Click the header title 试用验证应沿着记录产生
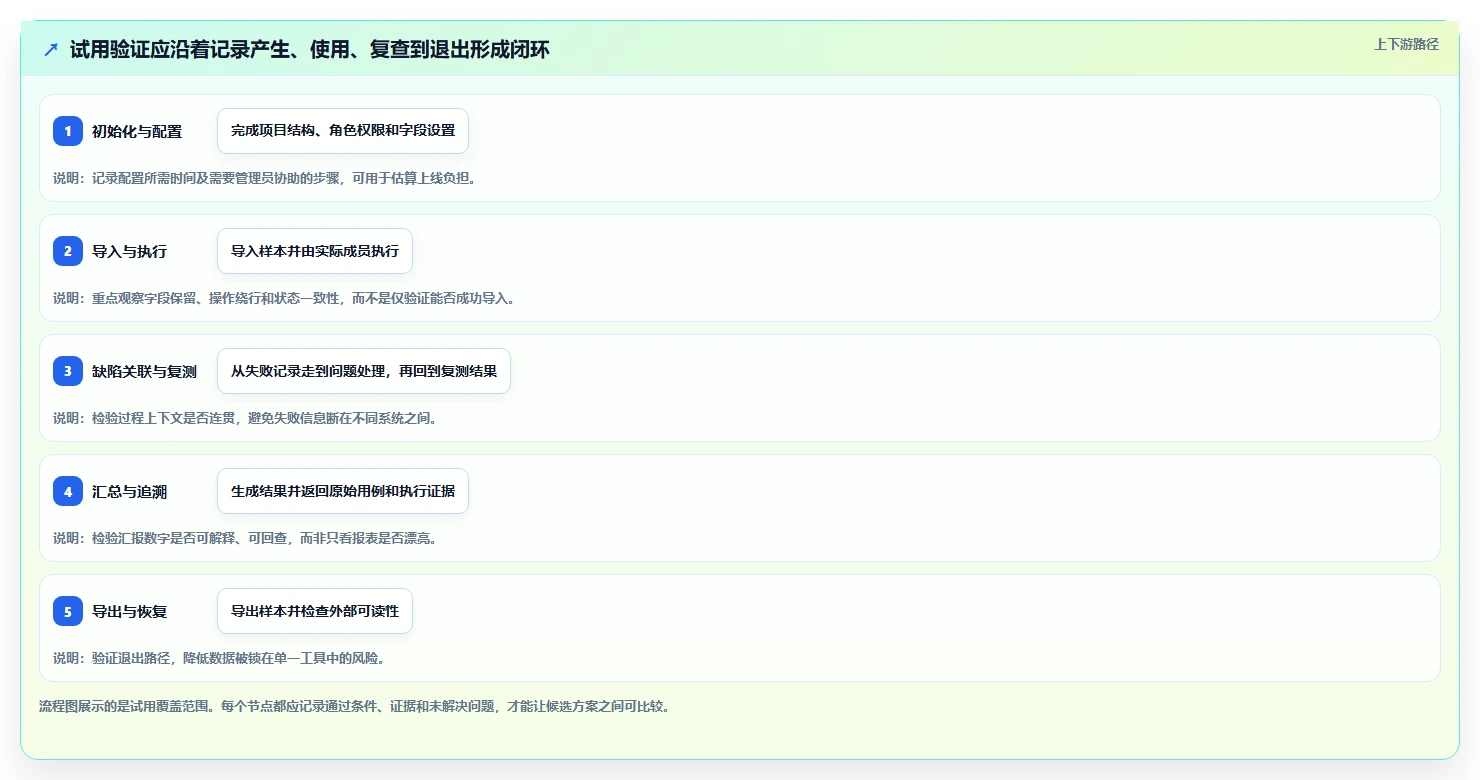1480x780 pixels. (x=310, y=49)
